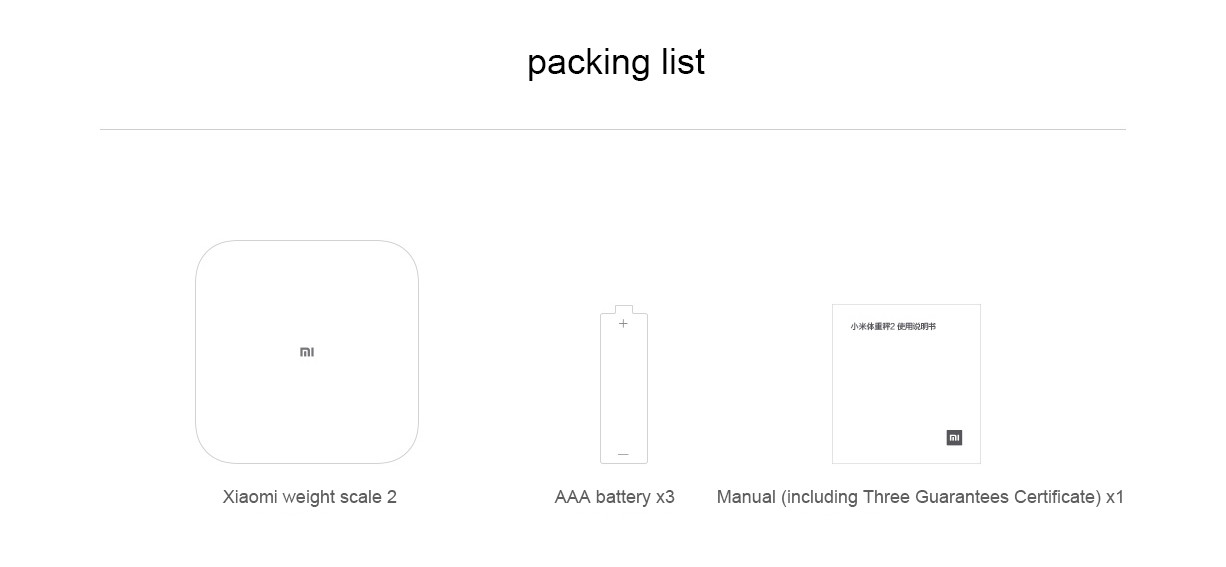Click the MI logo on the scale

pos(307,352)
